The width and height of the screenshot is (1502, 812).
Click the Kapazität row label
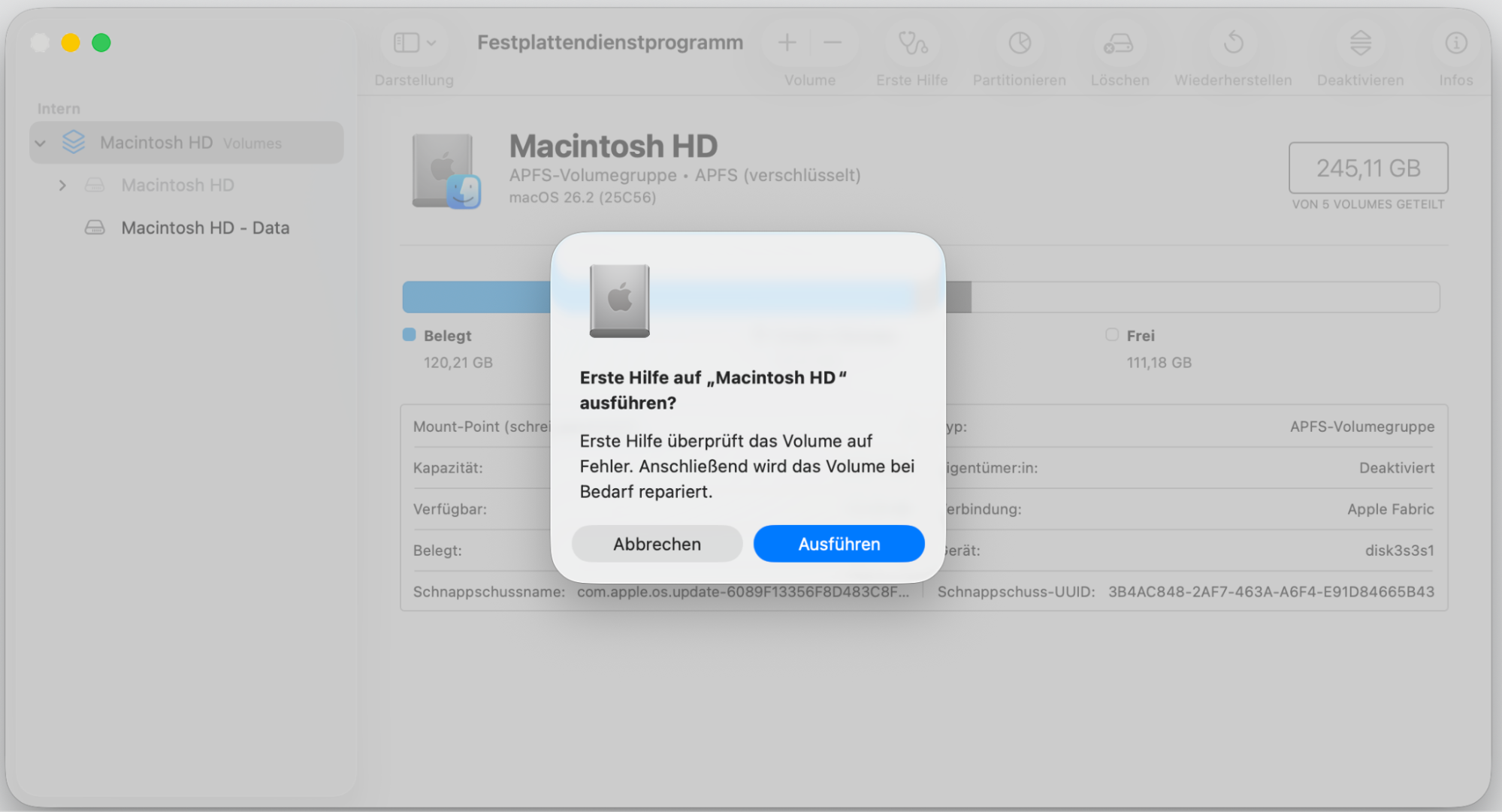(x=448, y=468)
